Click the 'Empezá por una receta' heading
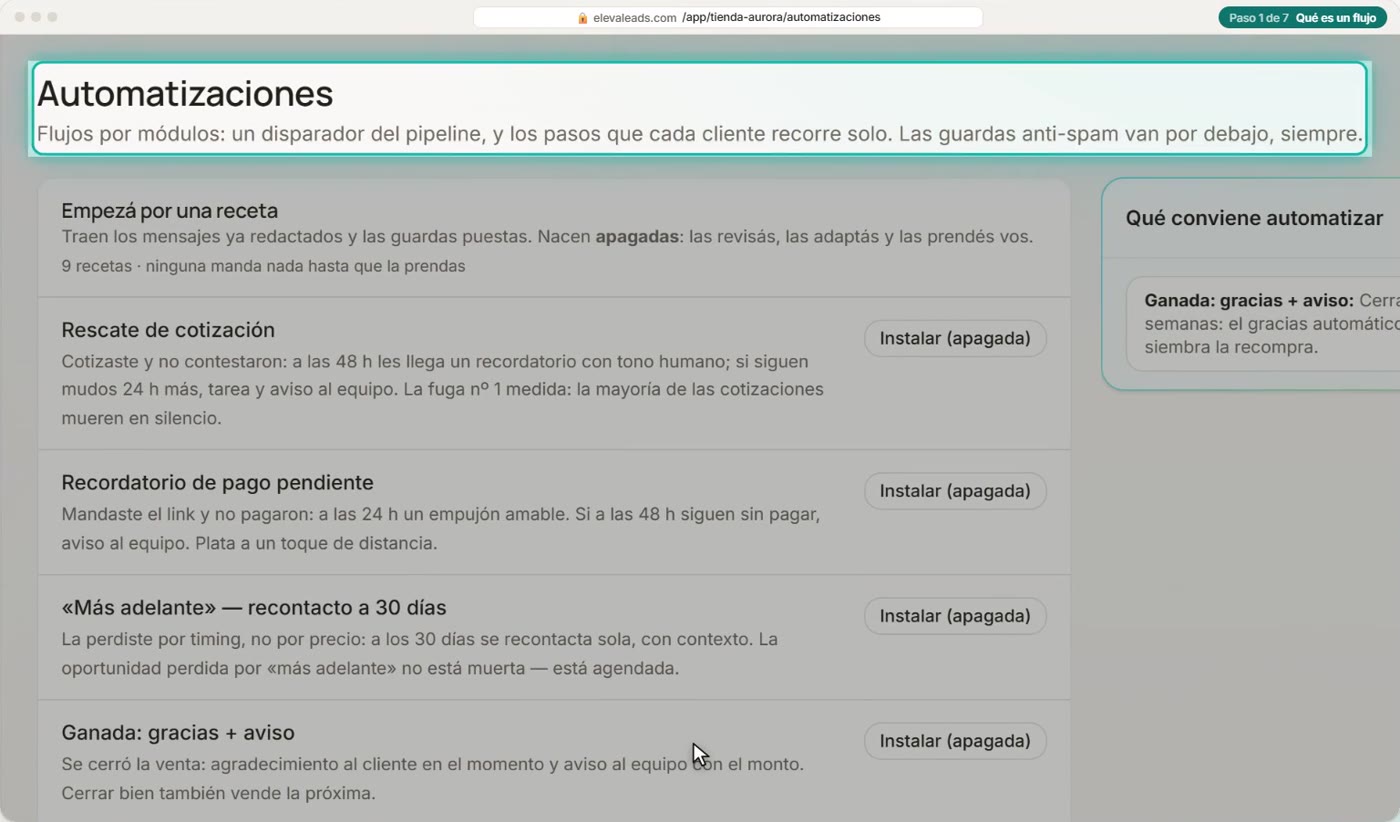Screen dimensions: 1400x822 pos(170,211)
